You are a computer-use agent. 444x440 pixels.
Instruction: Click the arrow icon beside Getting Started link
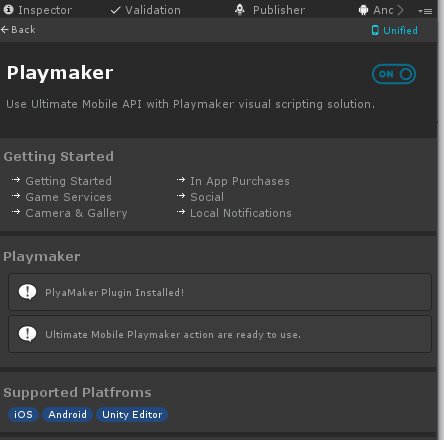tap(16, 180)
